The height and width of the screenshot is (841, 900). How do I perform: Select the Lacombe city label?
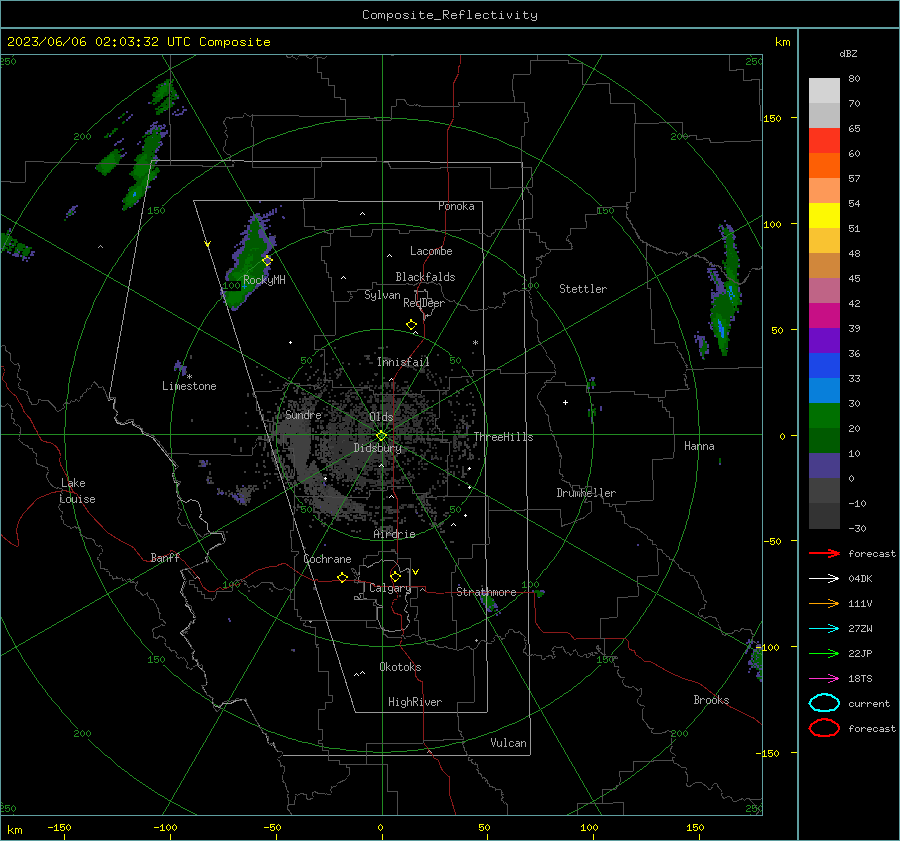click(431, 251)
